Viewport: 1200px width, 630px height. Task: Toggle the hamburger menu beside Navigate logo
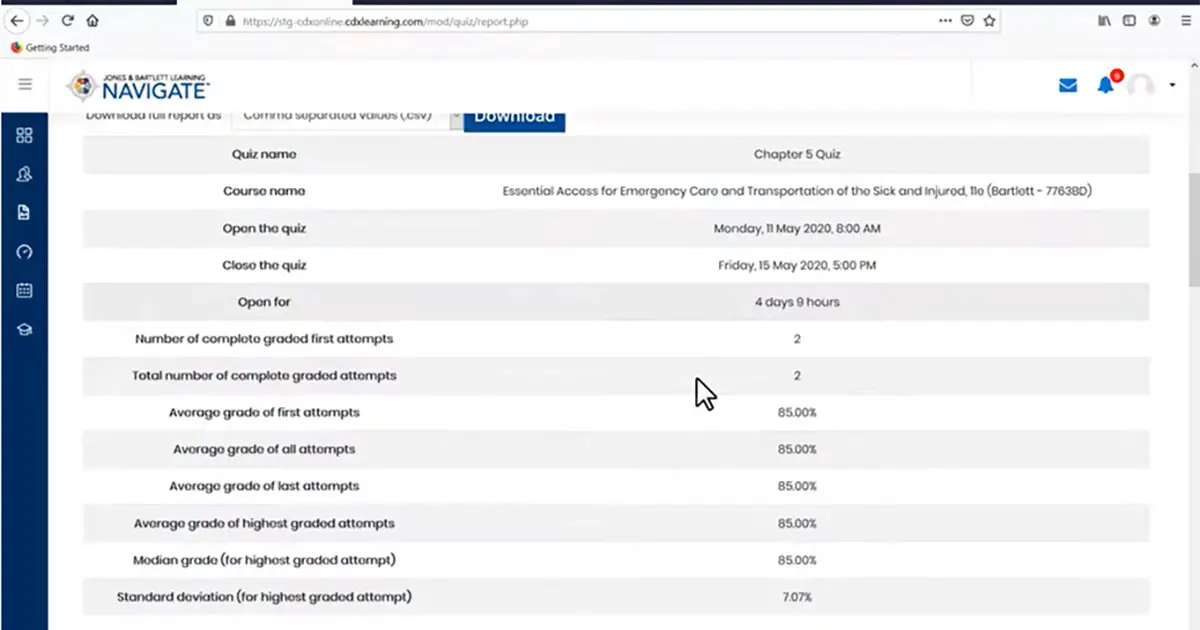(x=25, y=85)
